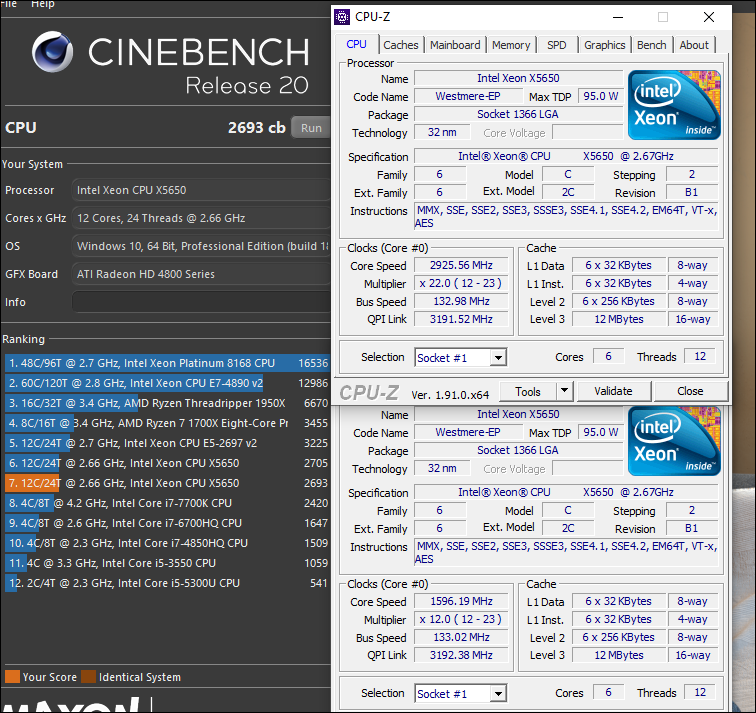Screen dimensions: 756x713
Task: Select ranking row Intel Xeon Platinum 8168 CPU
Action: tap(167, 363)
